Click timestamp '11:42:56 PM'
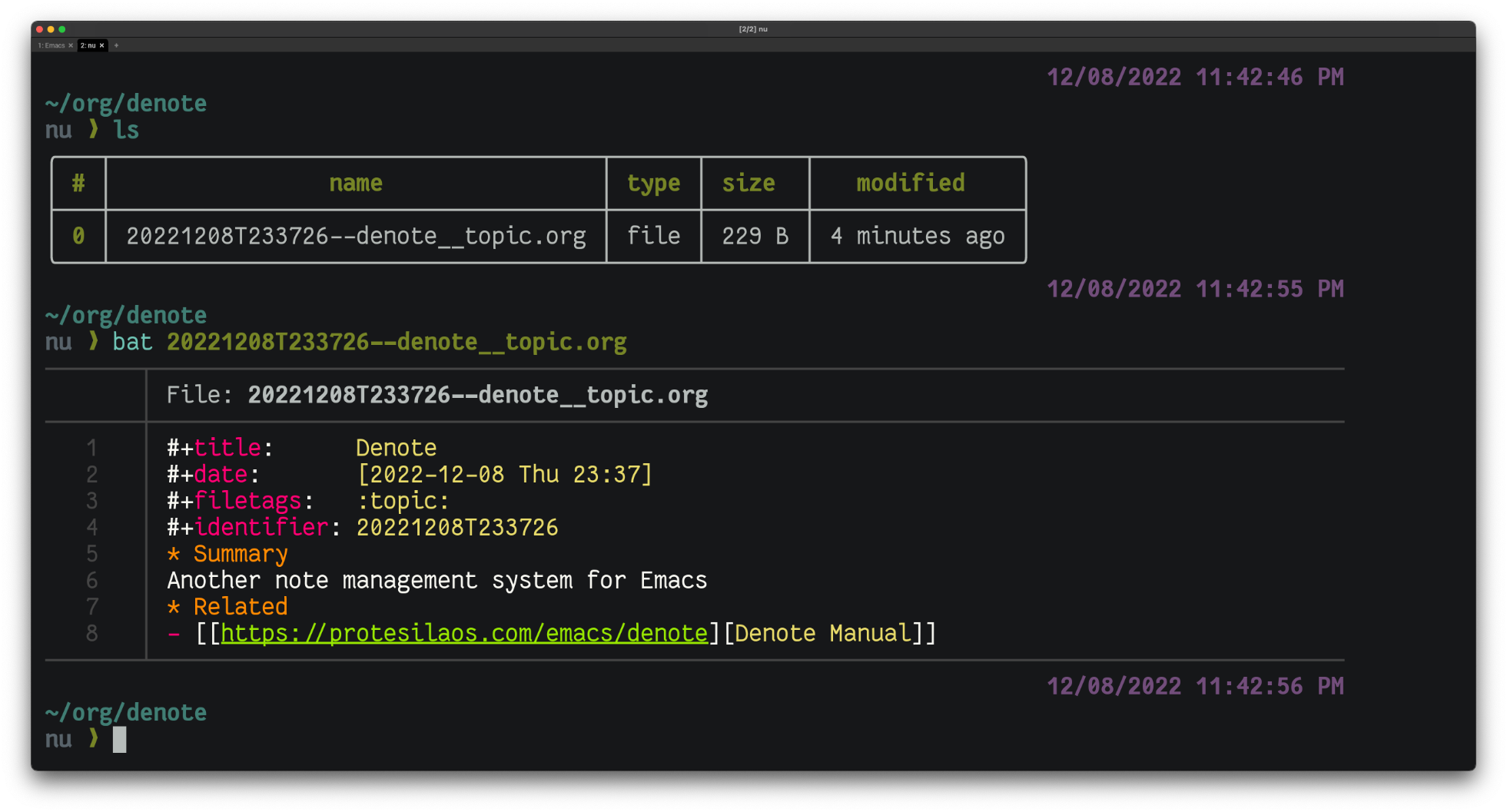The width and height of the screenshot is (1507, 812). click(x=1270, y=686)
